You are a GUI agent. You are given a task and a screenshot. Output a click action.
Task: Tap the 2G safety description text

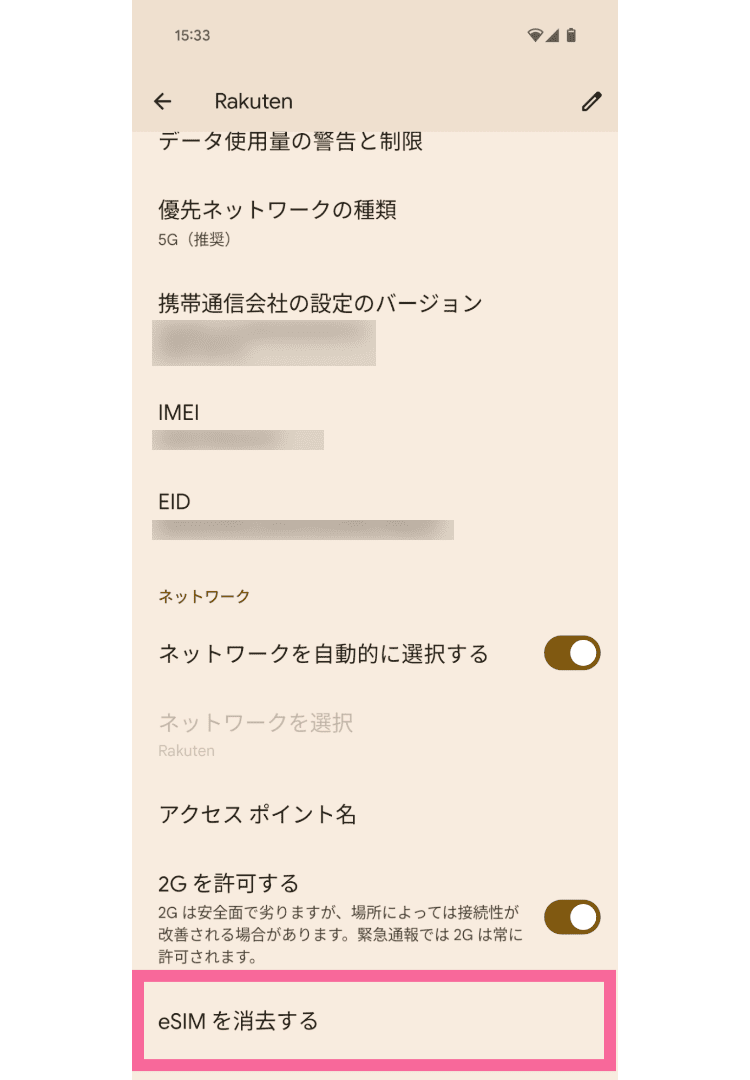(340, 934)
